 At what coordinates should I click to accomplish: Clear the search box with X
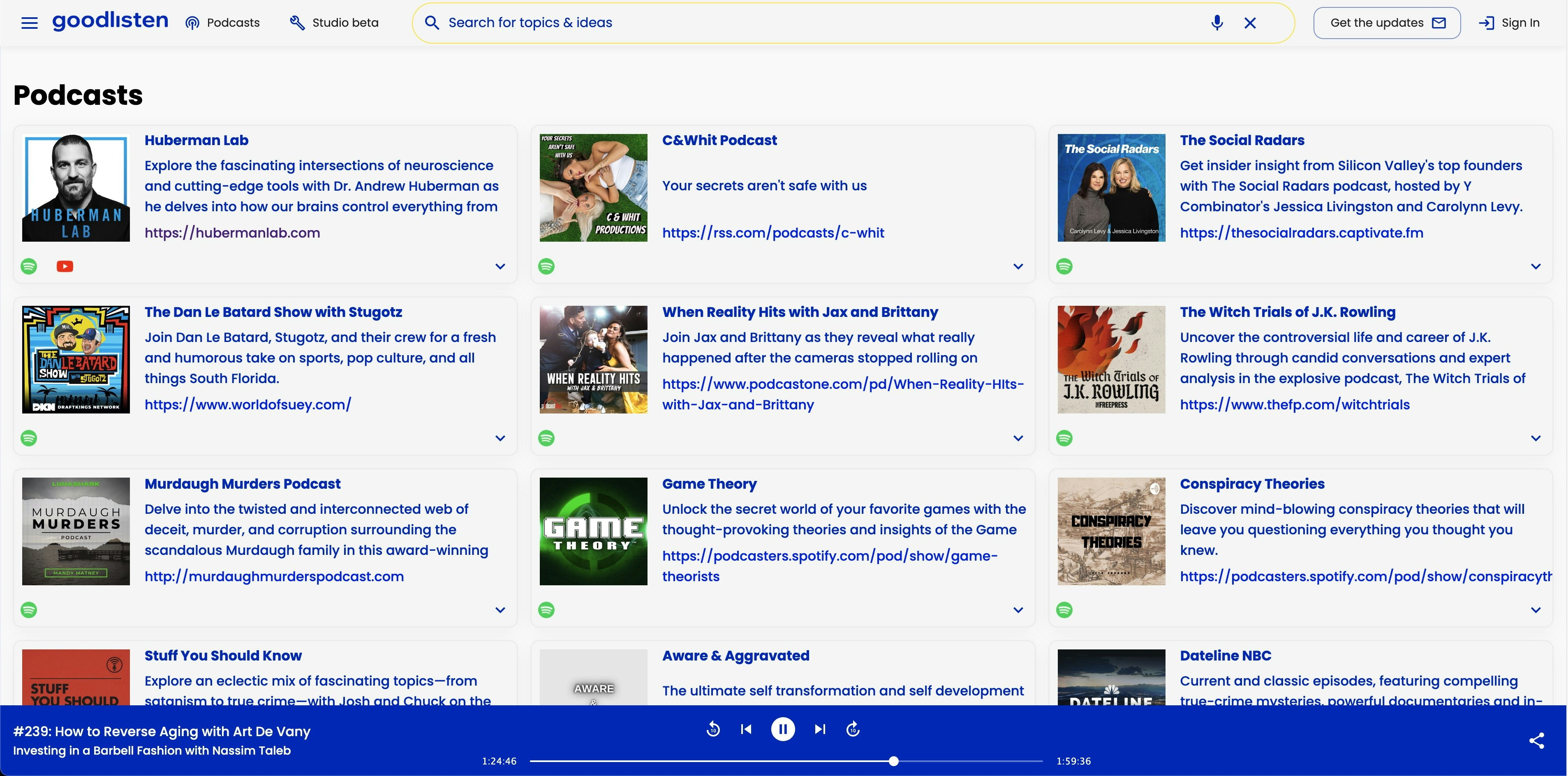[x=1250, y=23]
